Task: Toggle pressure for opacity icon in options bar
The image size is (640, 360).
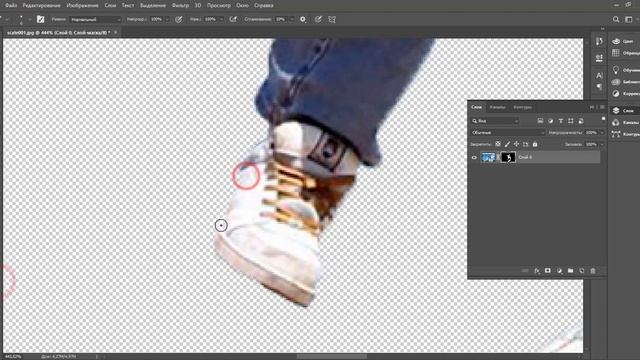Action: pyautogui.click(x=179, y=19)
